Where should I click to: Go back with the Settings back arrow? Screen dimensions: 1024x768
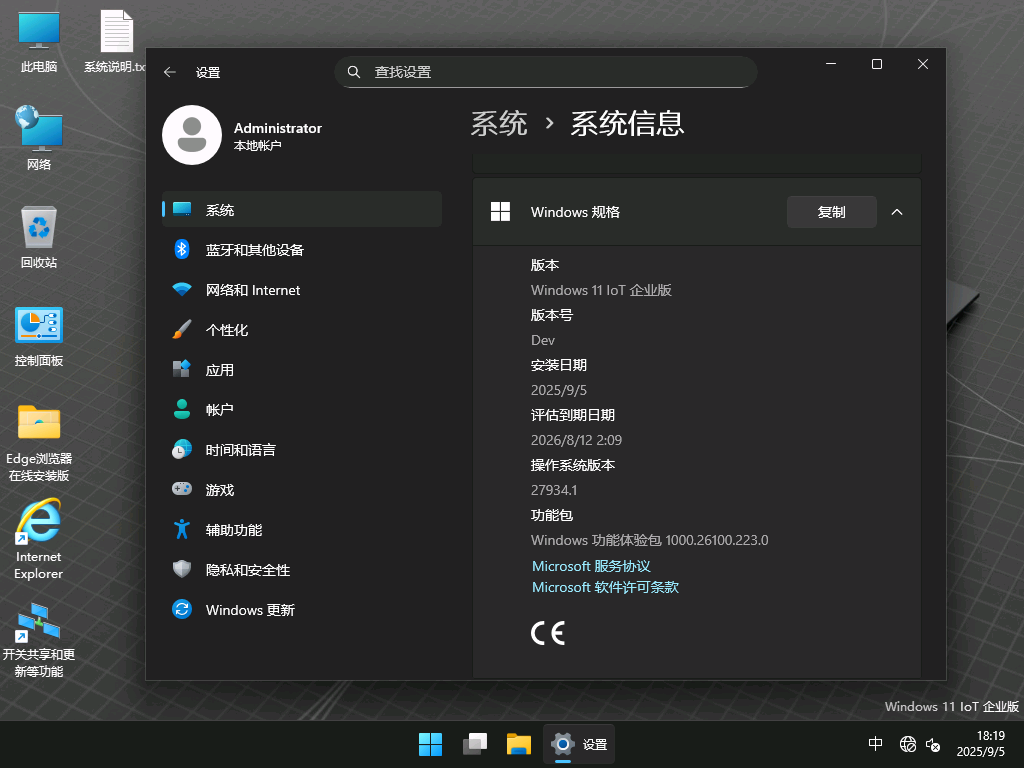coord(170,72)
